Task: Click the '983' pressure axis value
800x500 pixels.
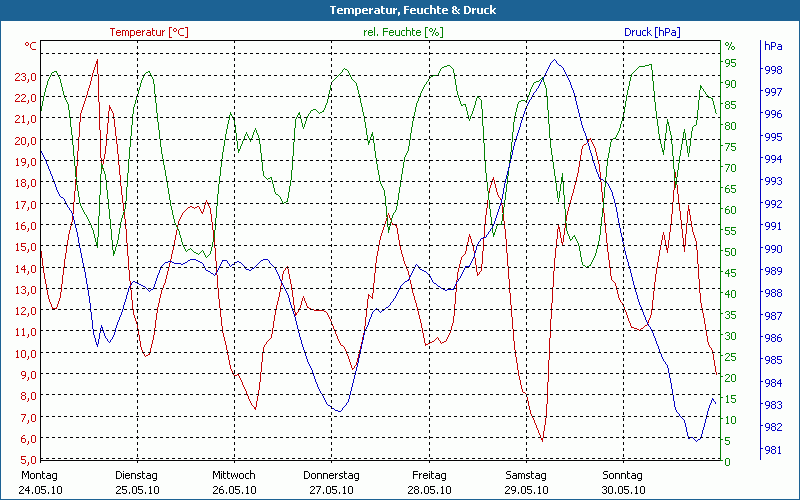Action: pyautogui.click(x=773, y=405)
